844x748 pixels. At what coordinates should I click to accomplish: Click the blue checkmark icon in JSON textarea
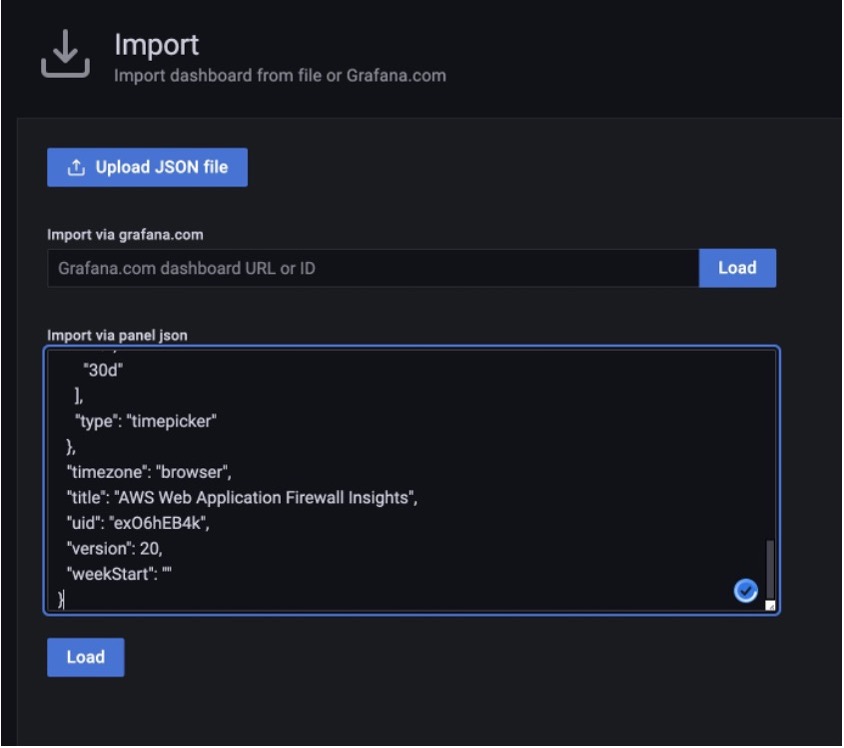coord(745,591)
